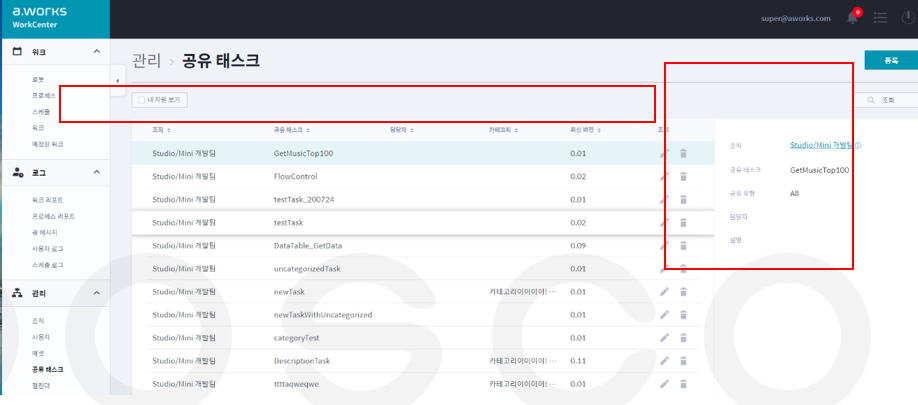Delete the testTask row
Screen dimensions: 918x405
(683, 222)
